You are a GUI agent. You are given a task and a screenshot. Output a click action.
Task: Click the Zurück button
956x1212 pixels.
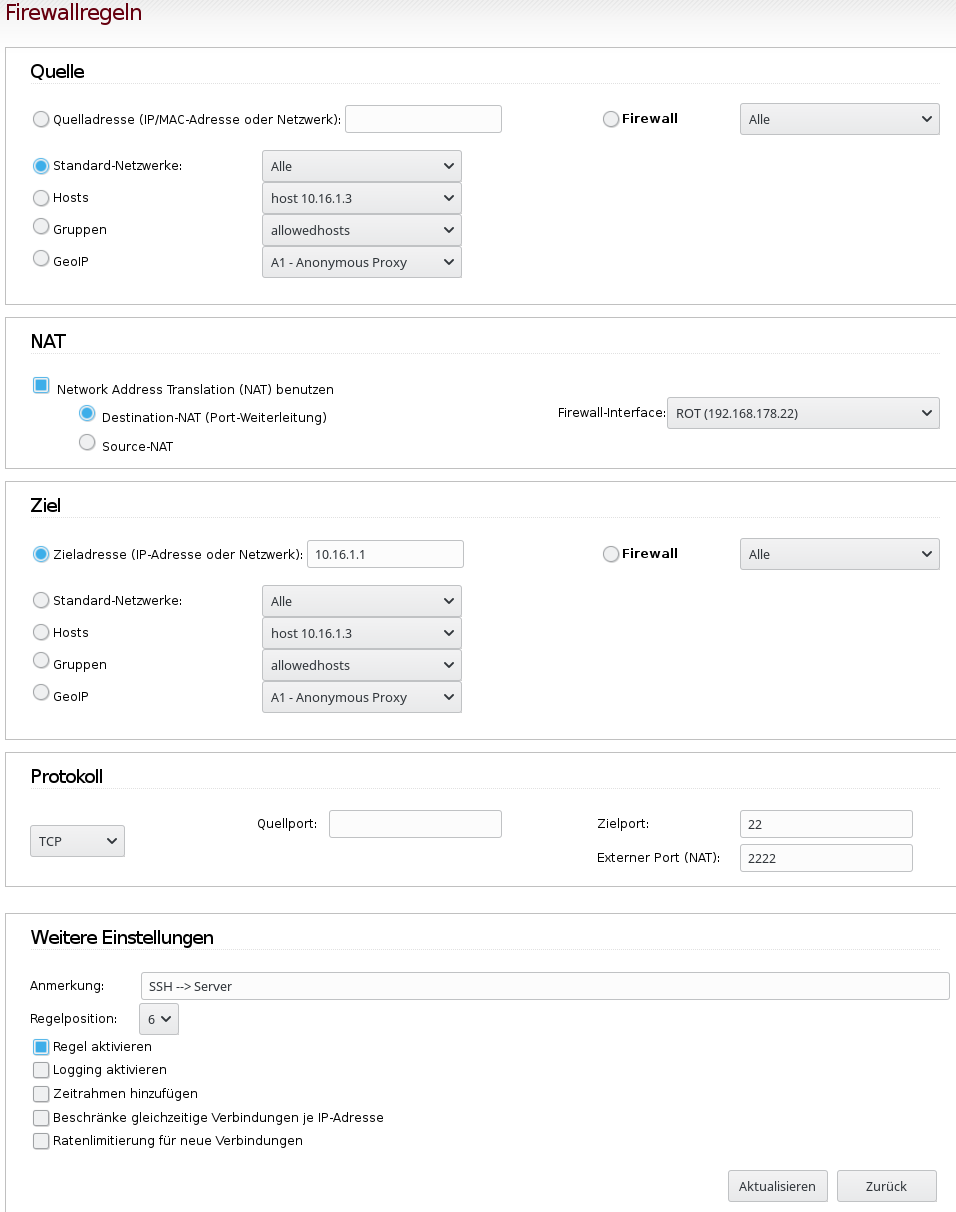887,1186
